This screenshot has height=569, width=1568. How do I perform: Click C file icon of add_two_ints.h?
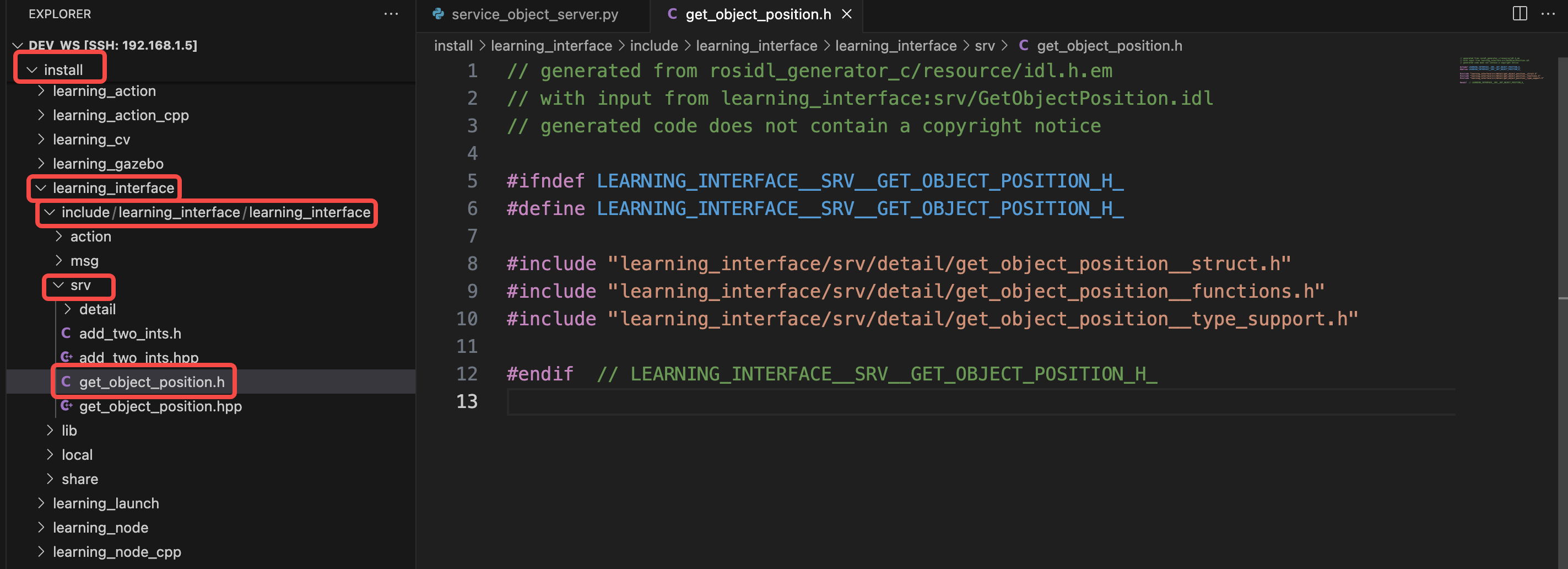click(66, 333)
